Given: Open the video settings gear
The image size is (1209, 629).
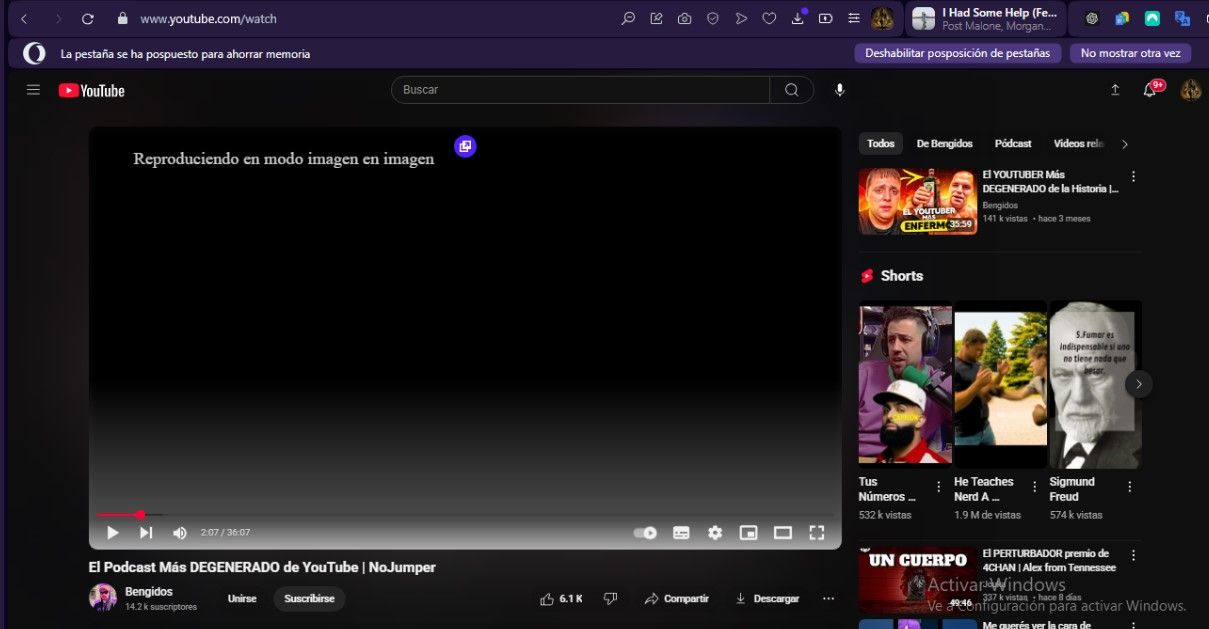Looking at the screenshot, I should click(715, 533).
